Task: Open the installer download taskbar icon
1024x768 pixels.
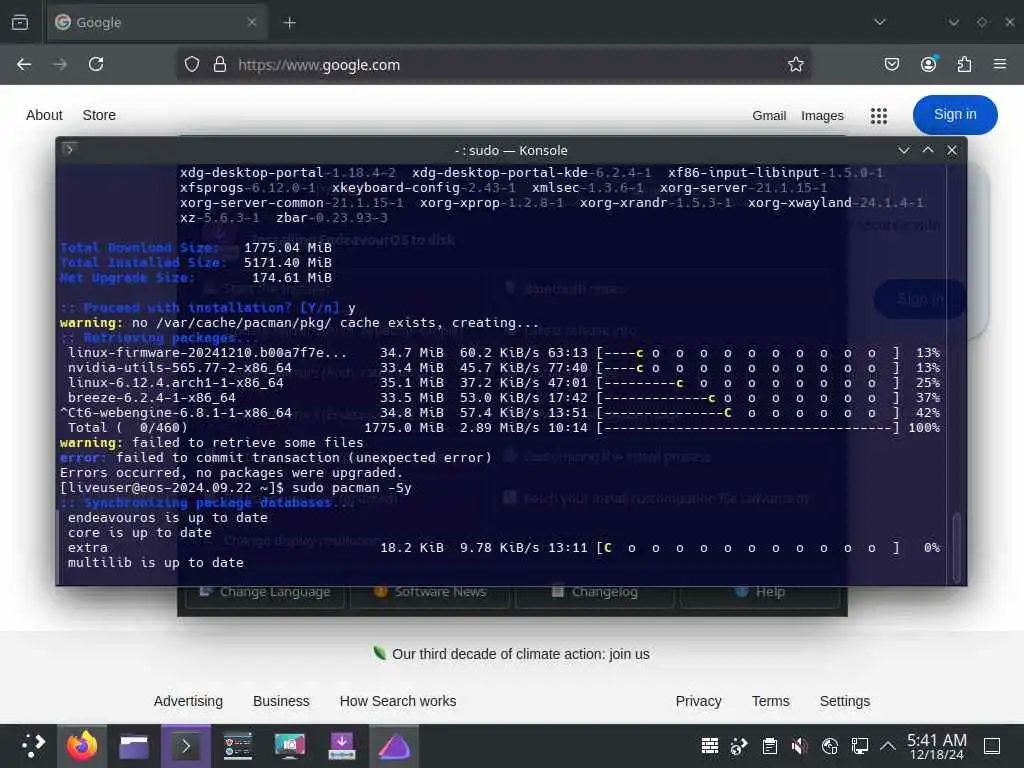Action: [x=342, y=746]
